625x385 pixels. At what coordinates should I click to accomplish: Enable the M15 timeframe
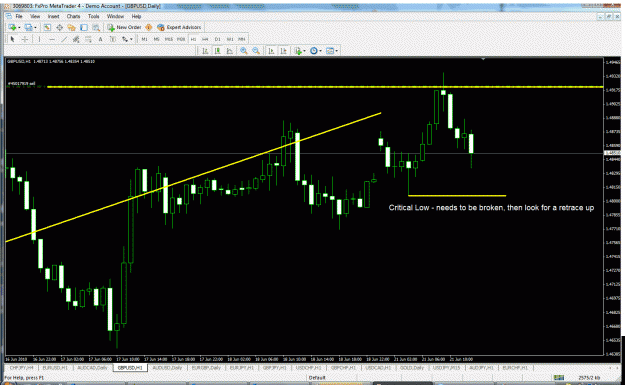[x=169, y=39]
